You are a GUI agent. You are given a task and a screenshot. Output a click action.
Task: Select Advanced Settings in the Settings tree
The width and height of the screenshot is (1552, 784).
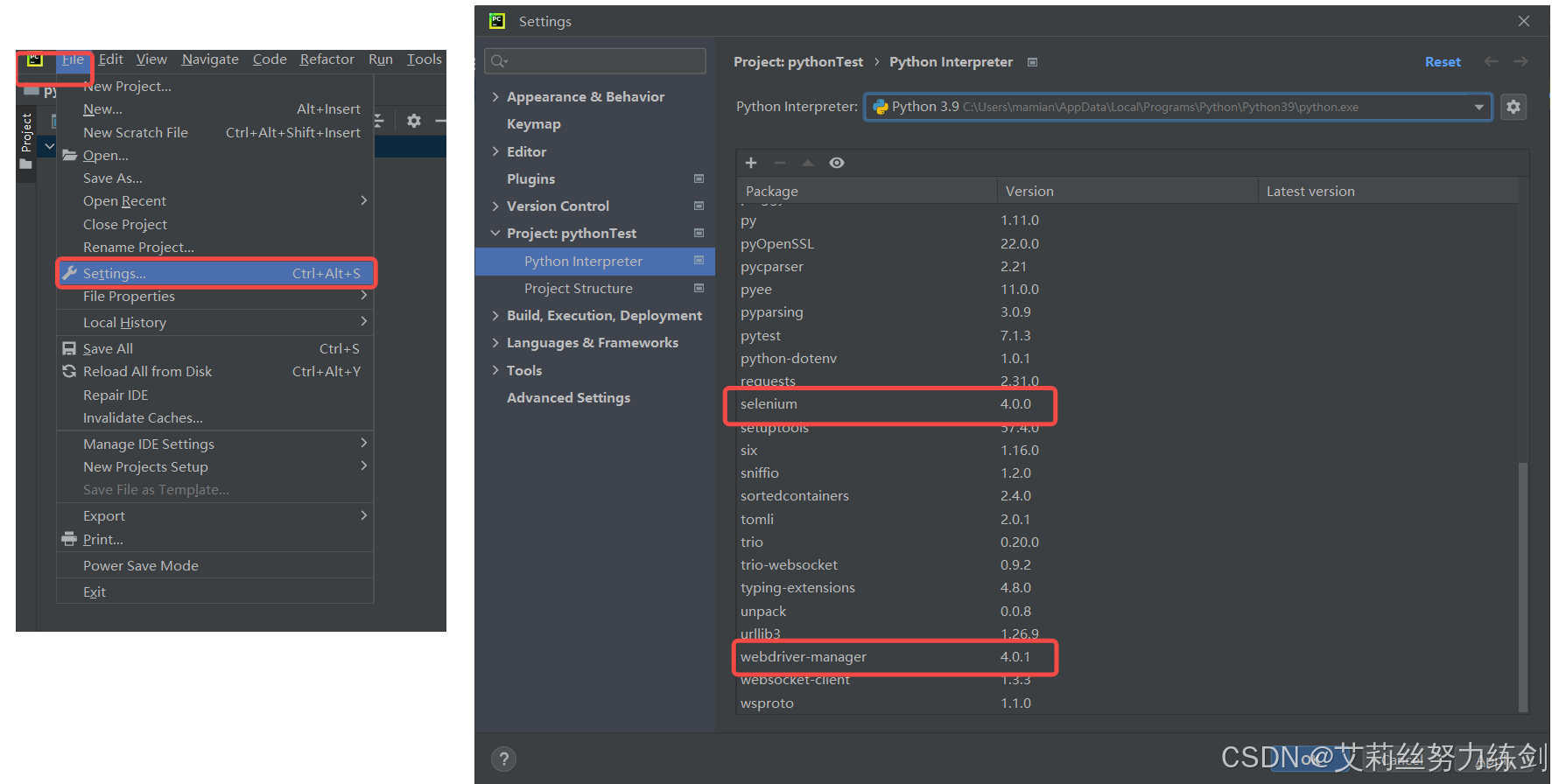pos(568,397)
